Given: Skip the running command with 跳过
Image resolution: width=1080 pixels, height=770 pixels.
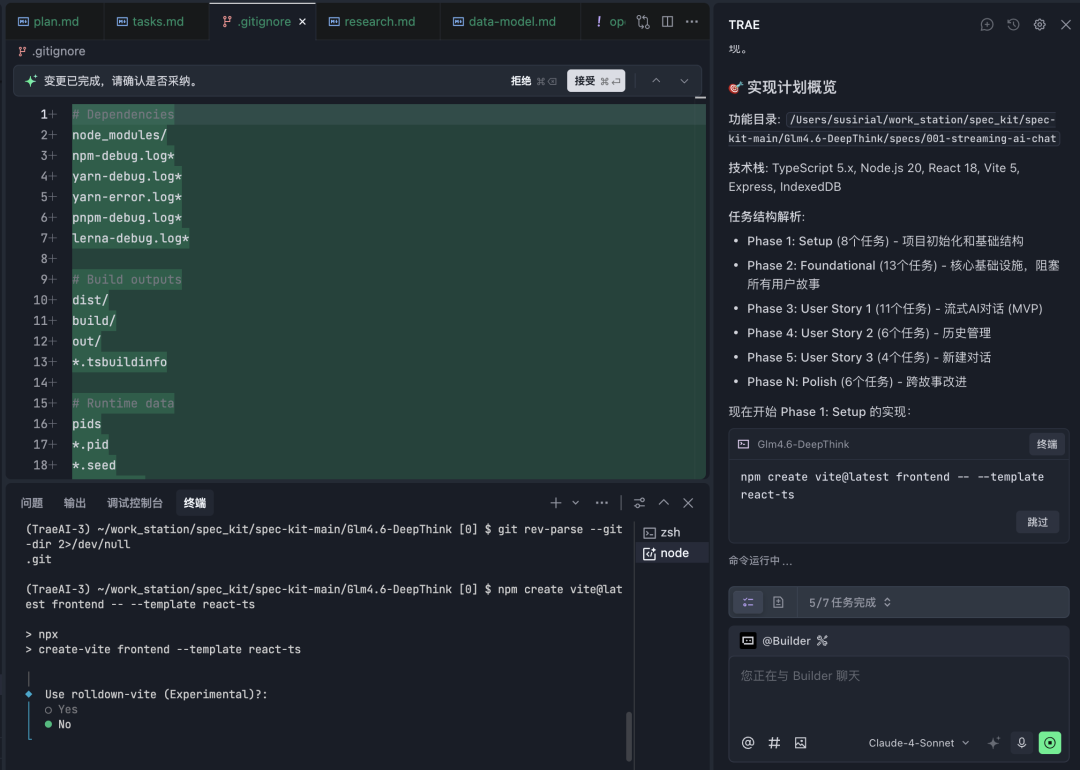Looking at the screenshot, I should click(x=1037, y=522).
